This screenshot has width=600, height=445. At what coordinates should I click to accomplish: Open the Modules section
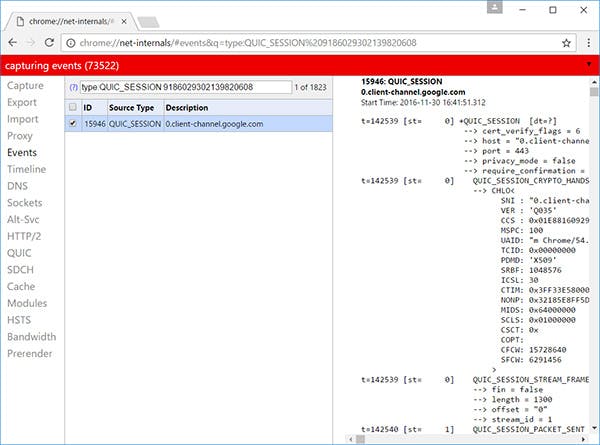tap(27, 303)
